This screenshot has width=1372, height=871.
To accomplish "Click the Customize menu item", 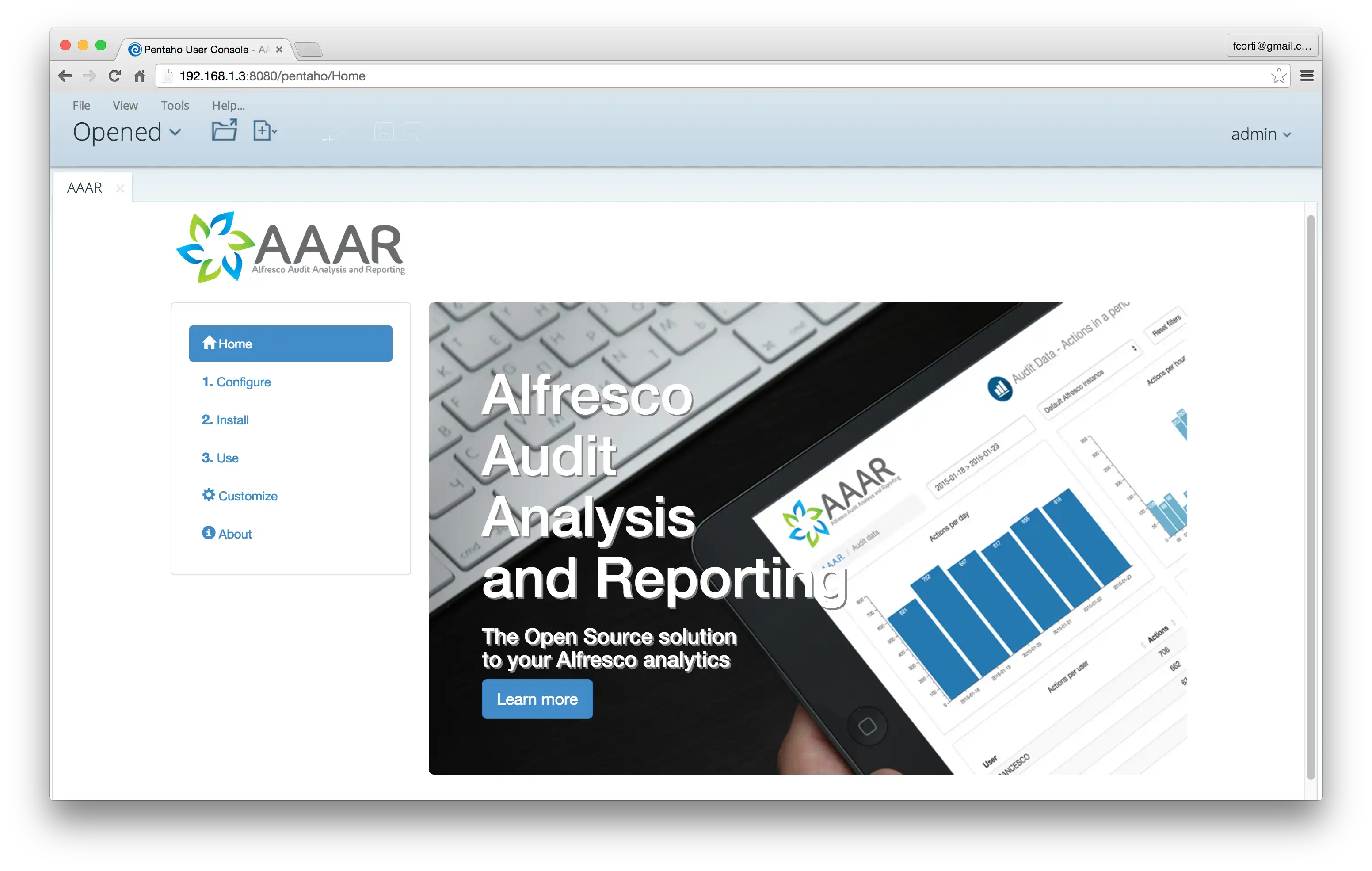I will (248, 495).
